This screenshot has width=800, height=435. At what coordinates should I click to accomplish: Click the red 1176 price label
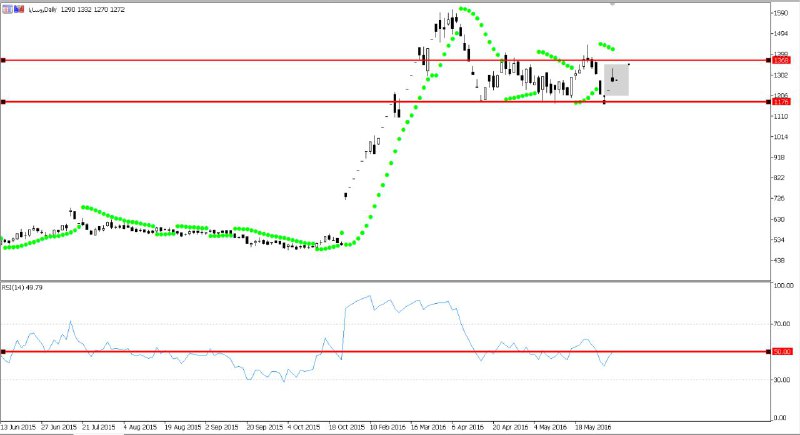pos(782,102)
